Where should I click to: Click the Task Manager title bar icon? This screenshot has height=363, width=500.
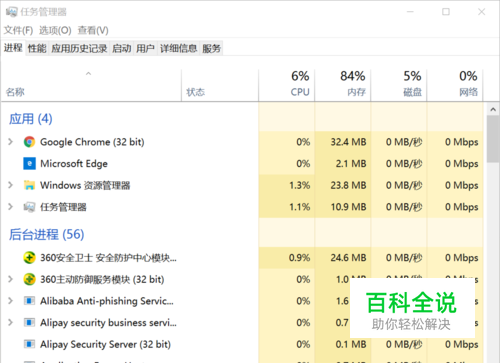coord(11,12)
